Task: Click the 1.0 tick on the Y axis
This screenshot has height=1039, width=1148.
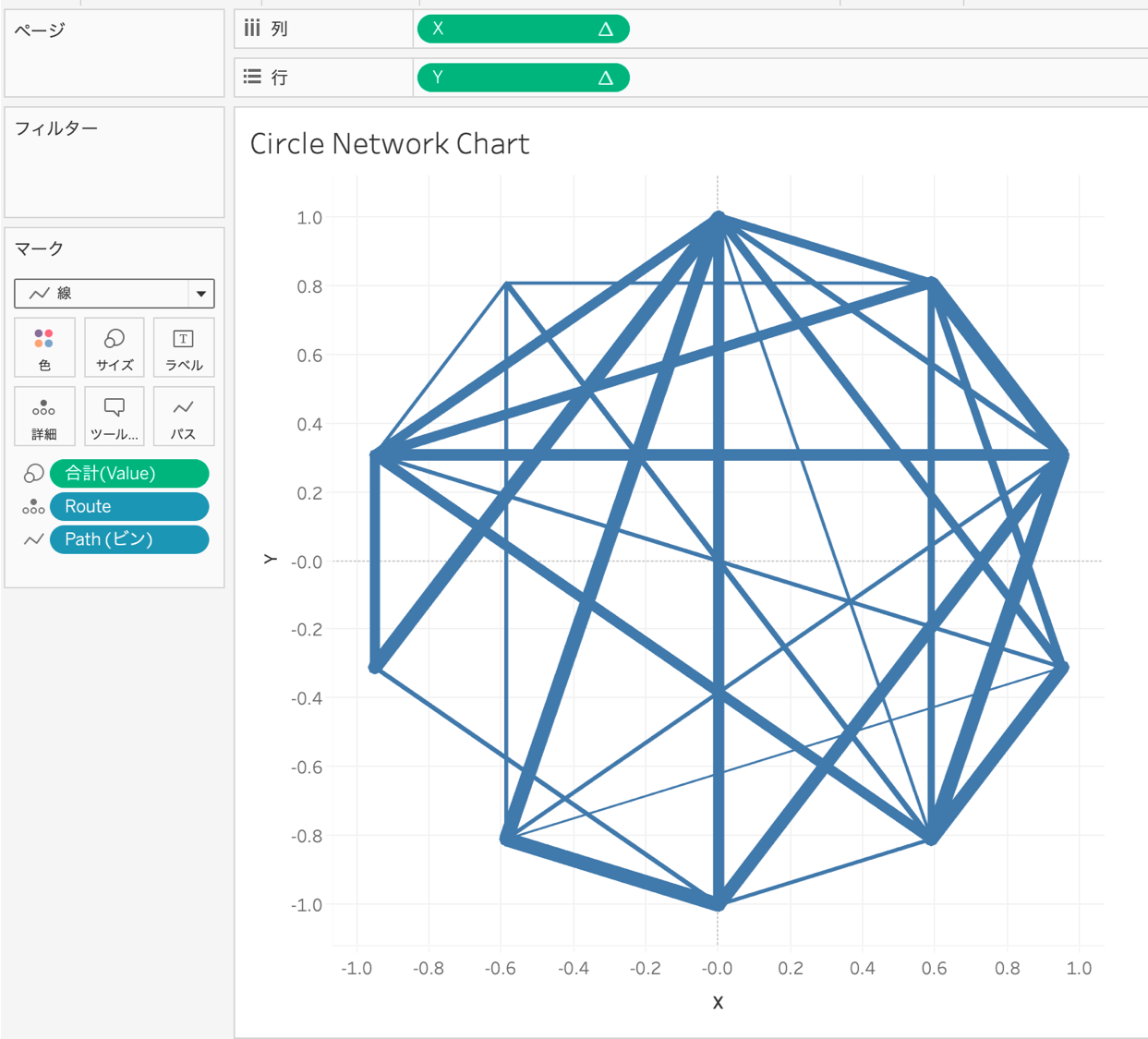Action: tap(309, 218)
